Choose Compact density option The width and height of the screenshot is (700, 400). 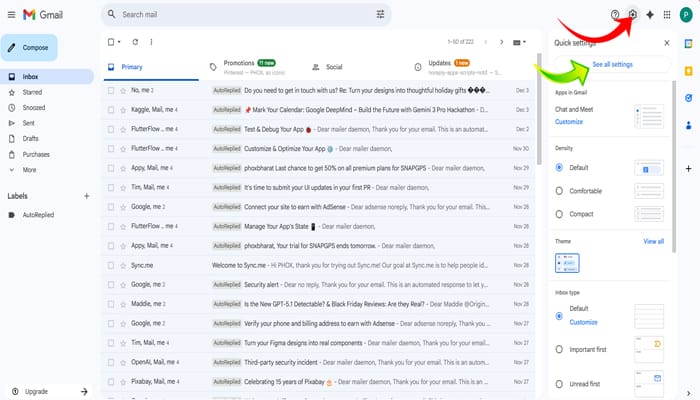click(x=559, y=214)
